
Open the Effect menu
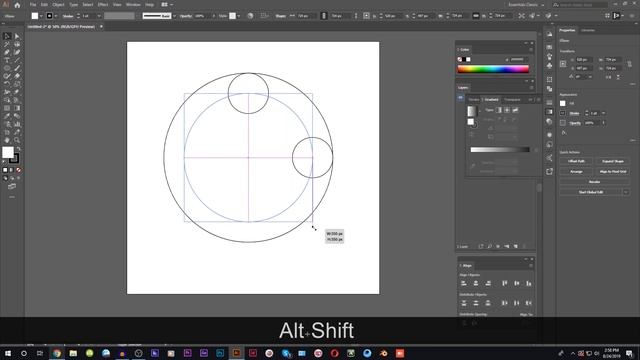102,5
